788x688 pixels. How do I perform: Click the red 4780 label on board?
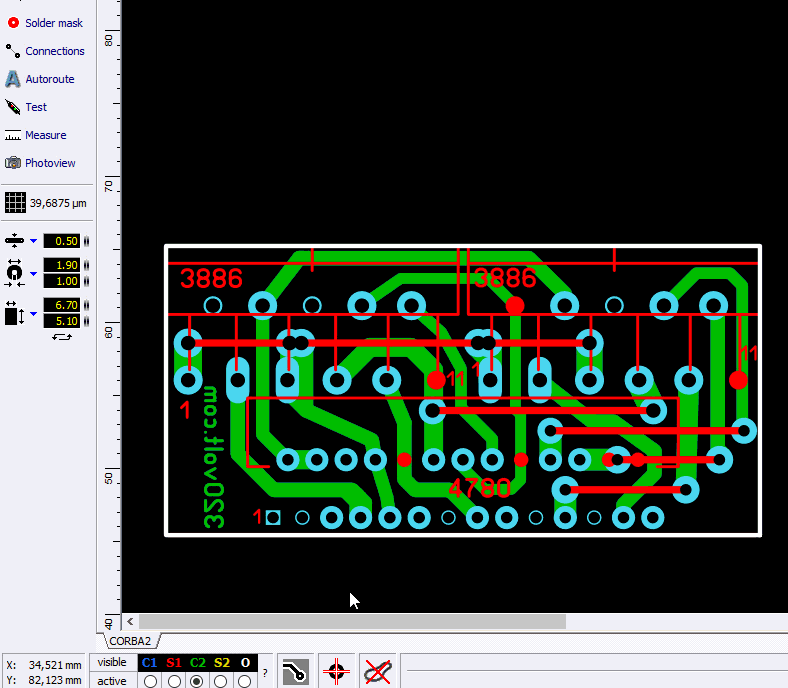[480, 488]
